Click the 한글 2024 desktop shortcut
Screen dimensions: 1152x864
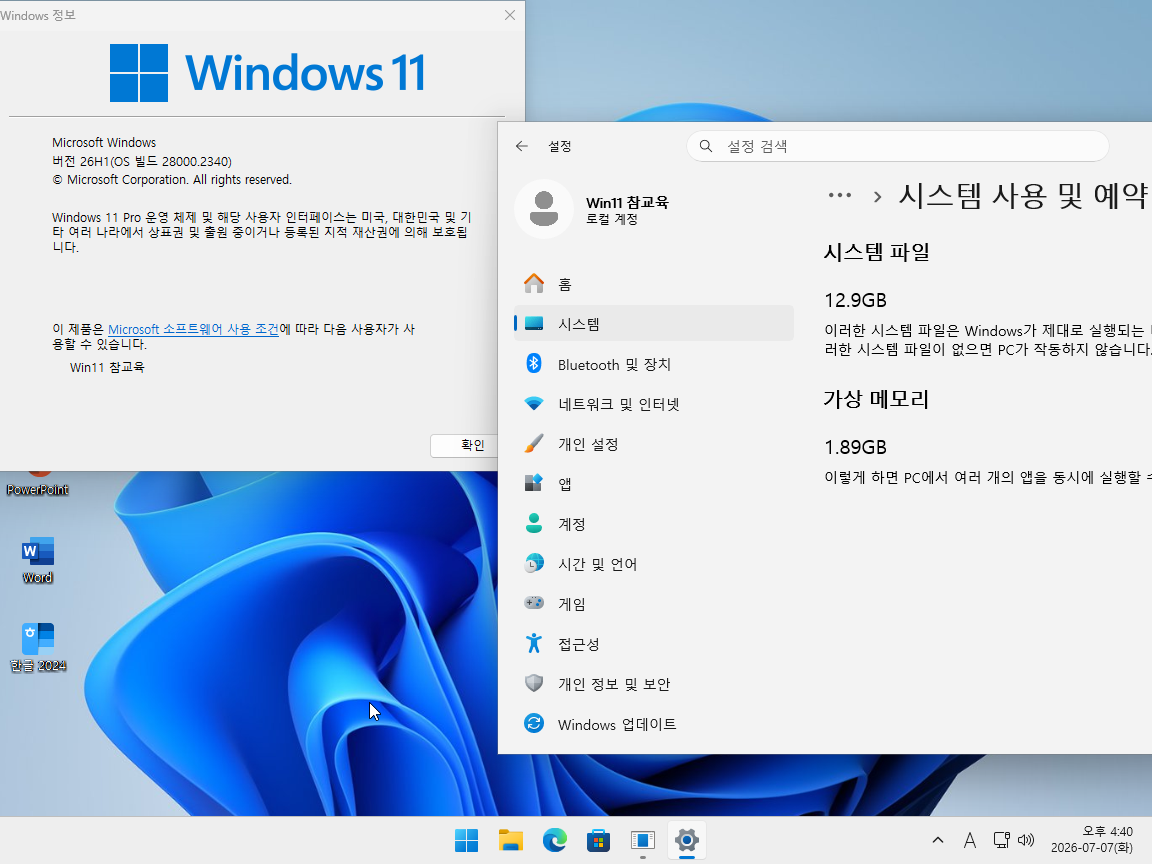[x=37, y=647]
